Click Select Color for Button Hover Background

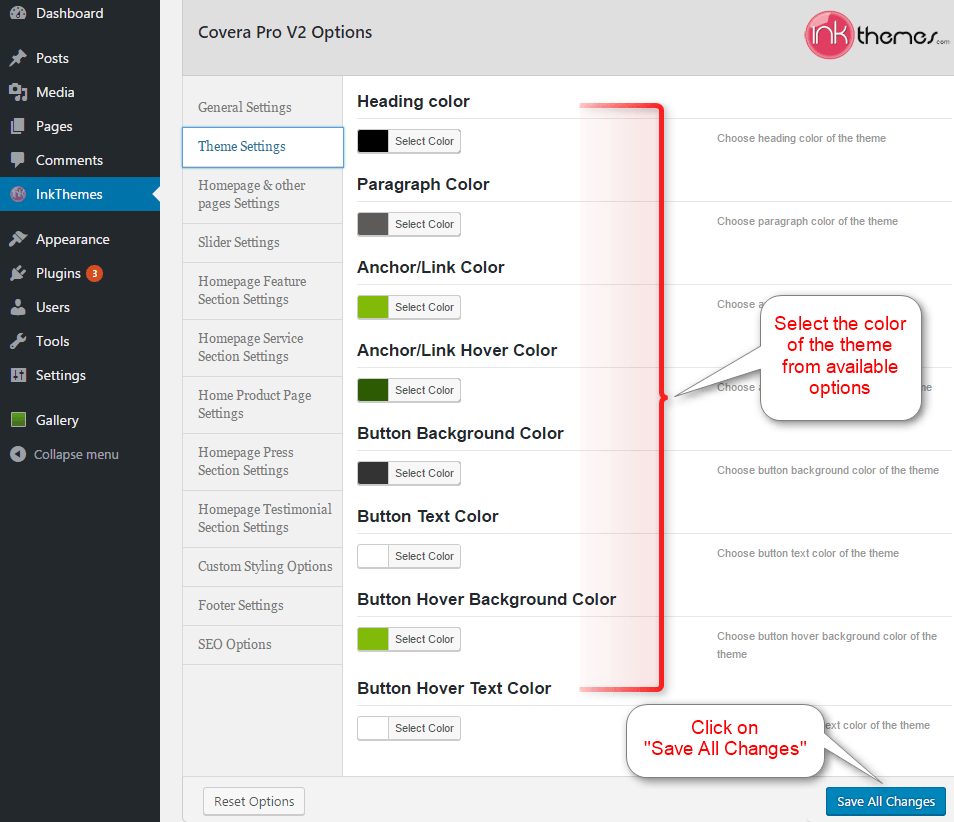[424, 639]
